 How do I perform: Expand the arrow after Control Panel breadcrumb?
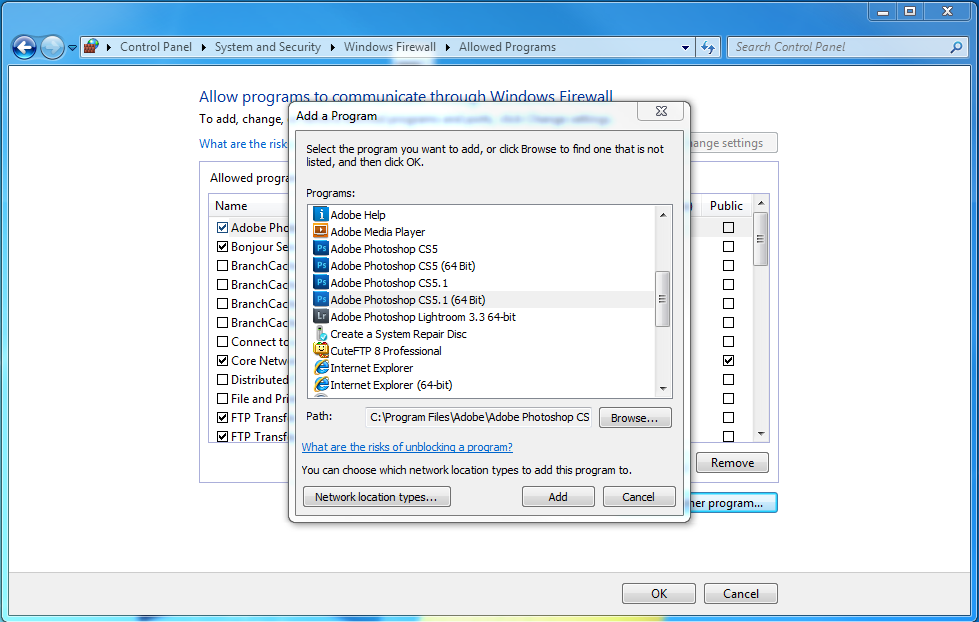[x=204, y=47]
